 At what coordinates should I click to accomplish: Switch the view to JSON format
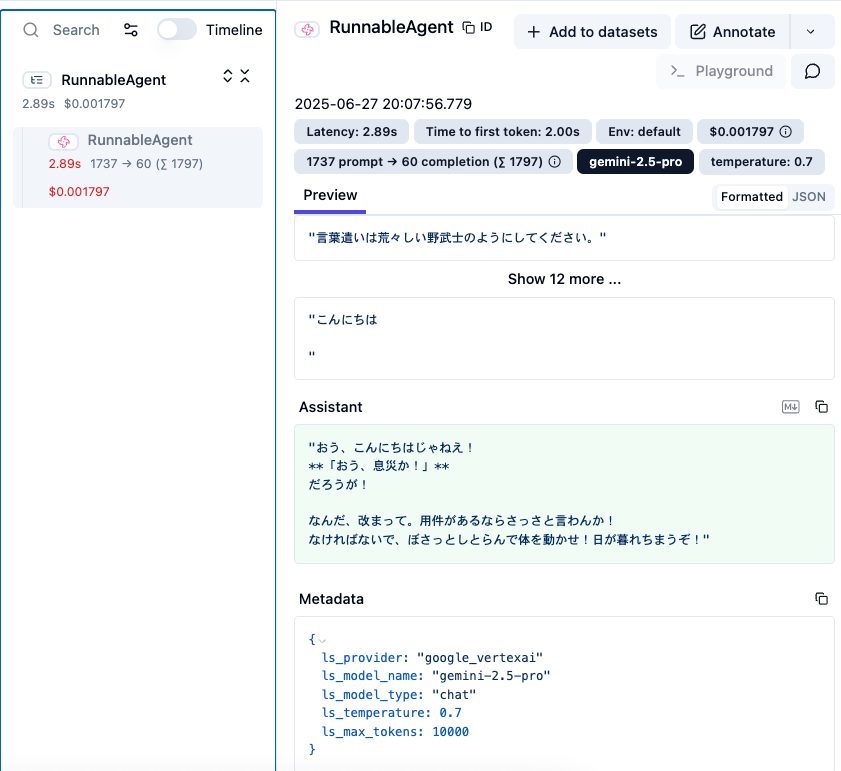pos(809,197)
